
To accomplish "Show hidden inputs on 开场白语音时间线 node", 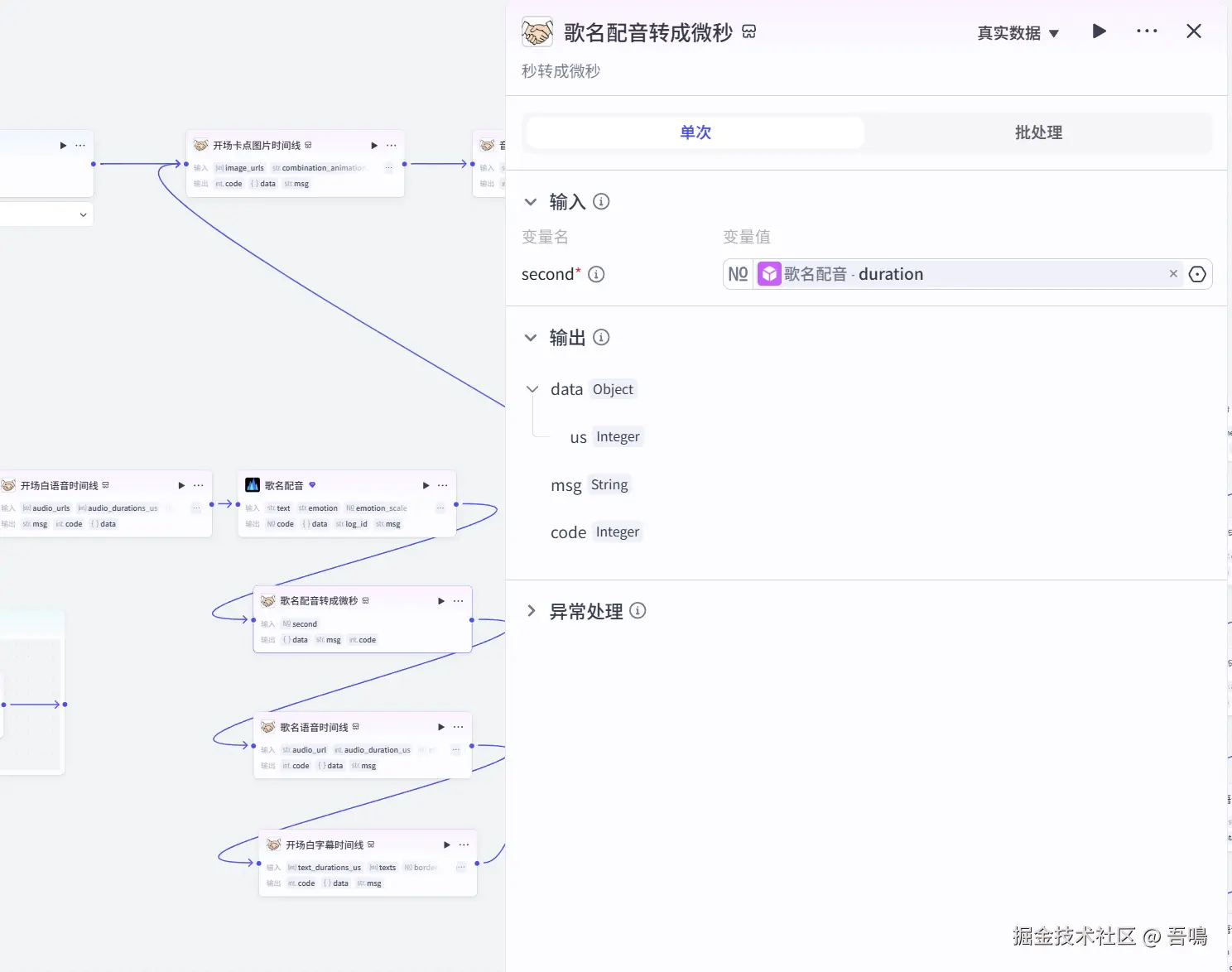I will (x=195, y=508).
